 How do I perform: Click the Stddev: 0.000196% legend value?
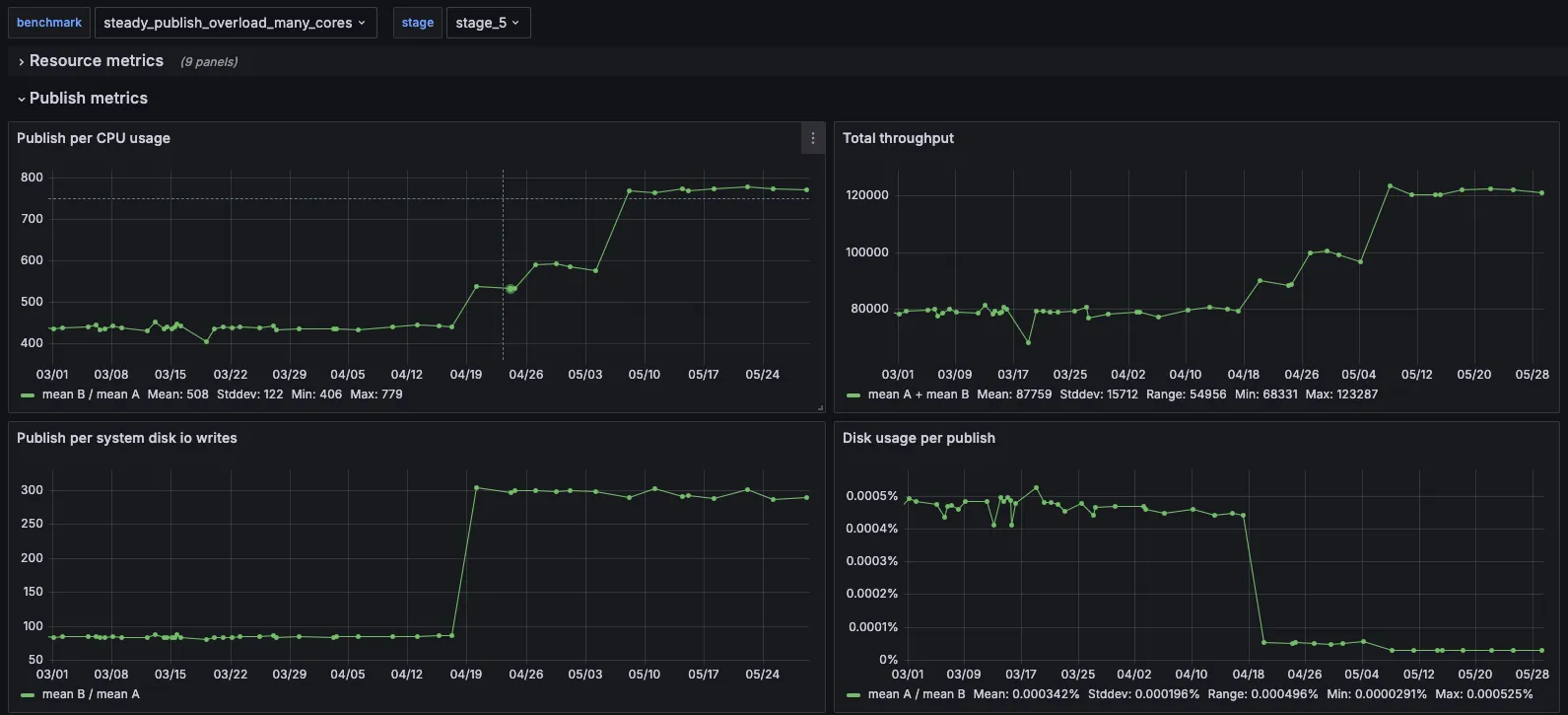(x=1144, y=694)
